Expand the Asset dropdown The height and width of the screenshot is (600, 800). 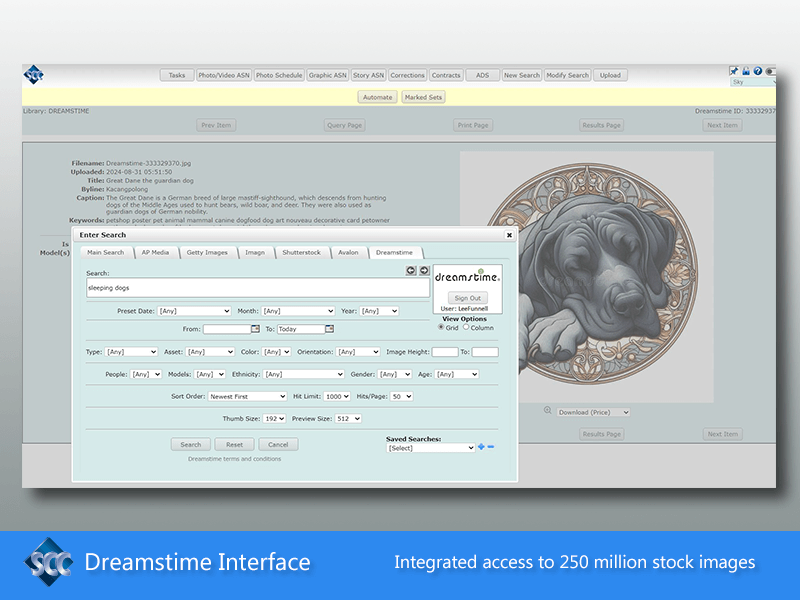[210, 352]
